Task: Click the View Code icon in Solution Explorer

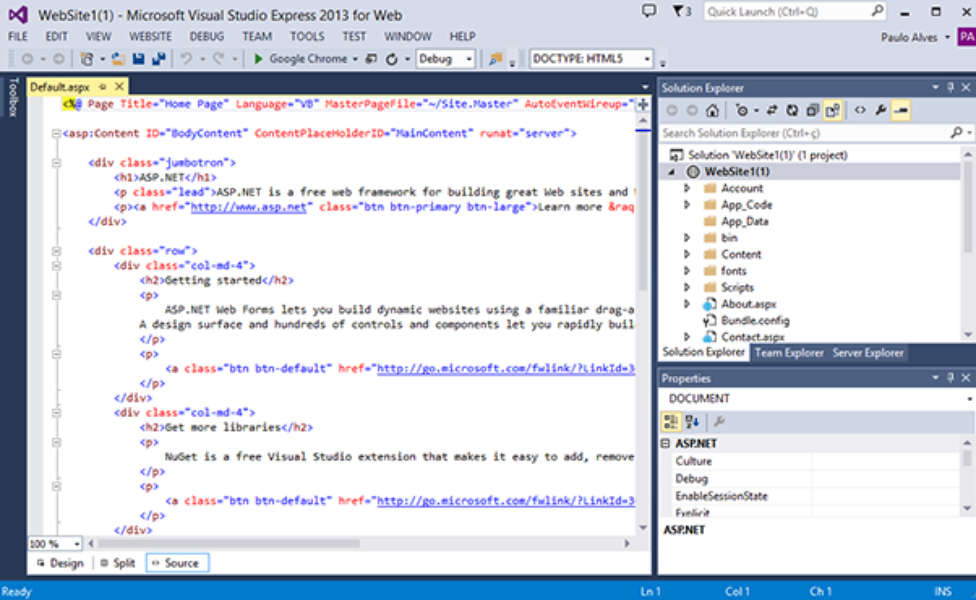Action: [x=859, y=111]
